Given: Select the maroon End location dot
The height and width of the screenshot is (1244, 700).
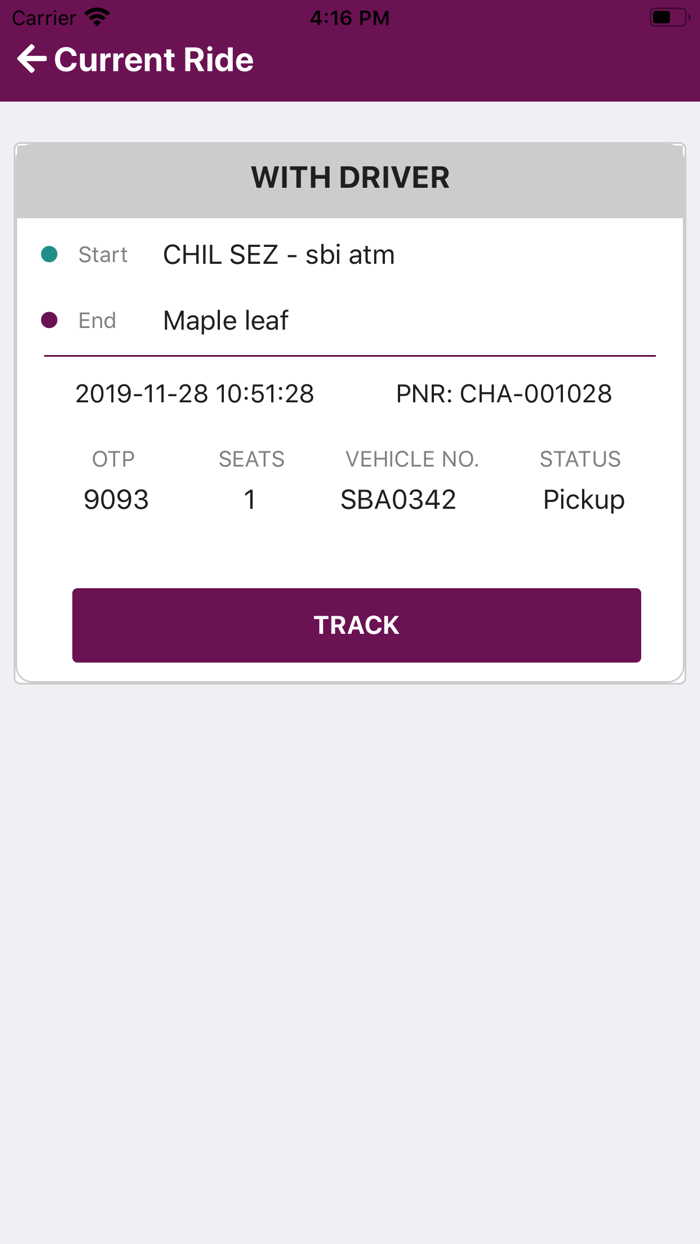Looking at the screenshot, I should 49,320.
